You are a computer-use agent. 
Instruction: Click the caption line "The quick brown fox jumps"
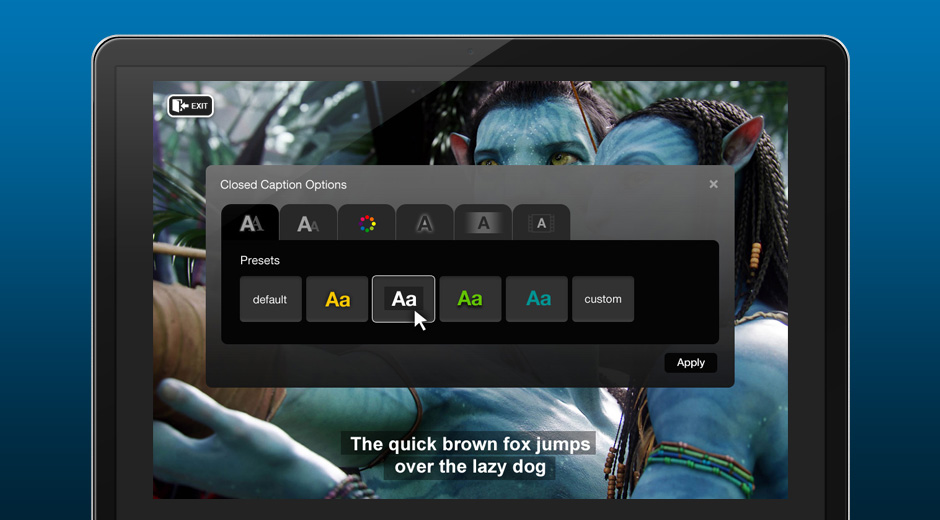[470, 444]
